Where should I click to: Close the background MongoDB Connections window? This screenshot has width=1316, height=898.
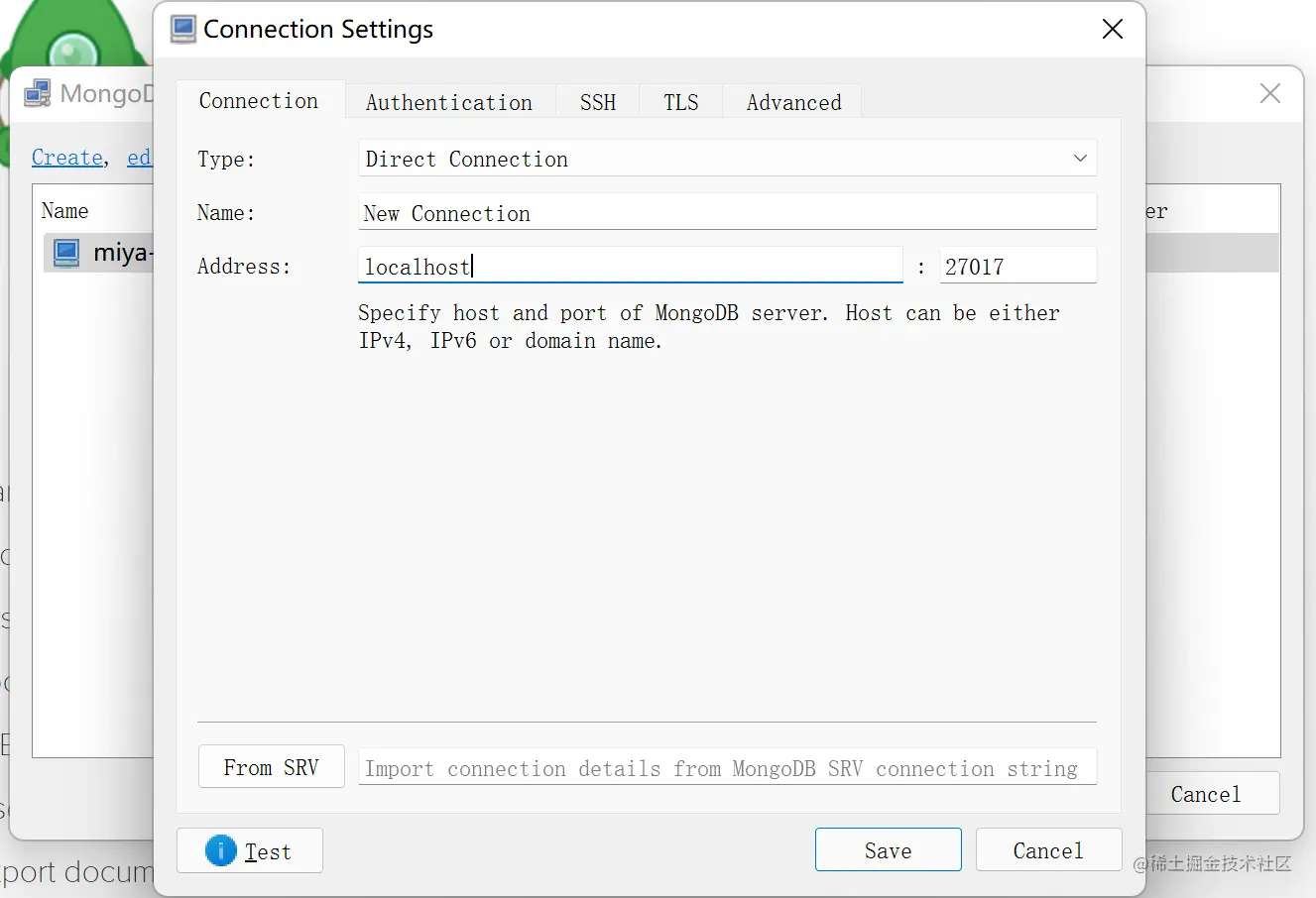coord(1269,93)
